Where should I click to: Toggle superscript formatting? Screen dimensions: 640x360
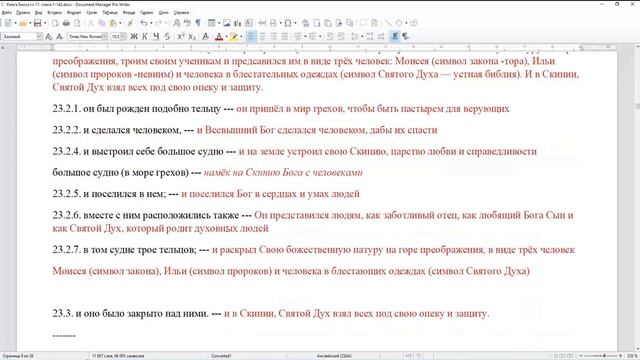181,36
